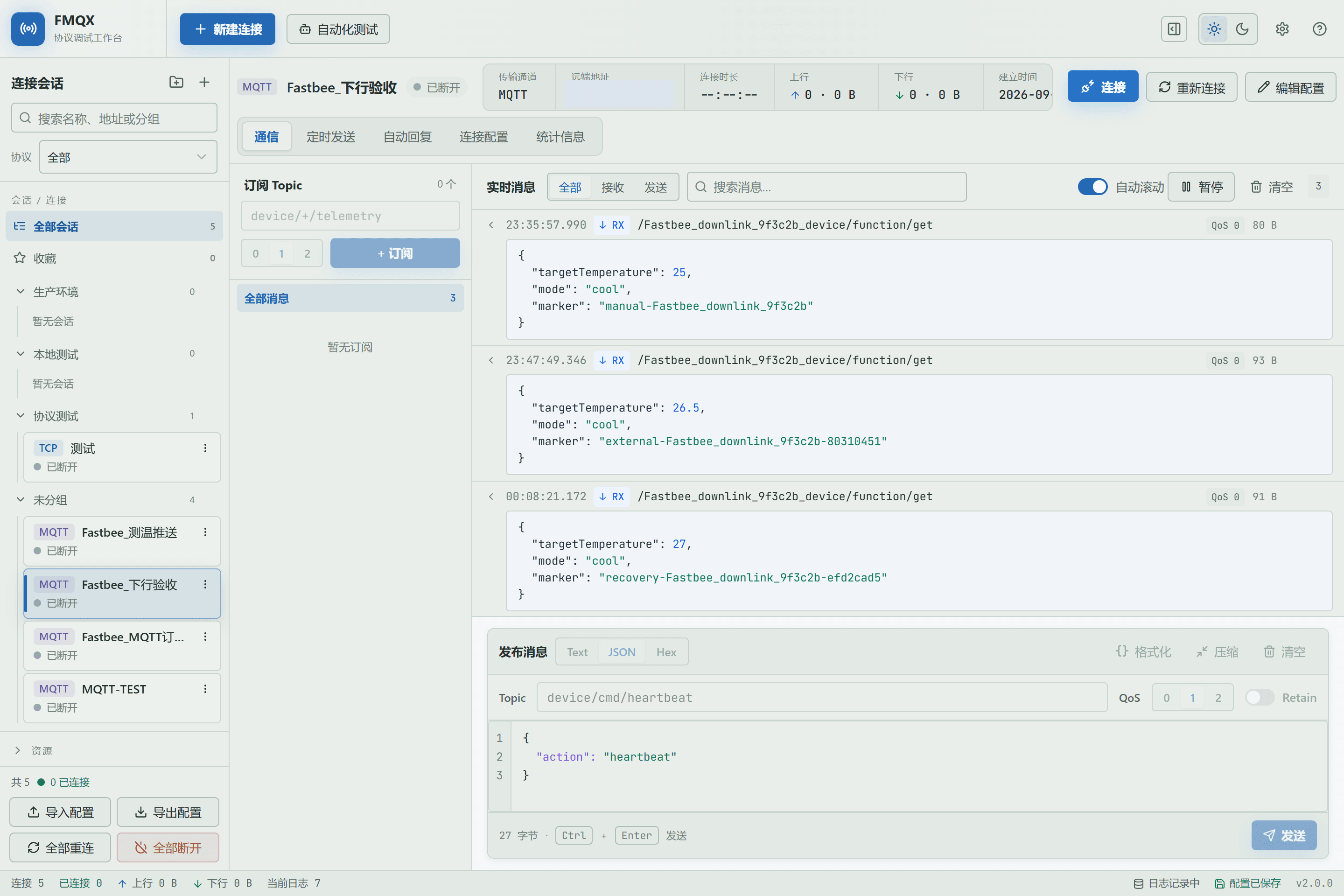Compress publish payload with 压缩
Image resolution: width=1344 pixels, height=896 pixels.
point(1217,651)
